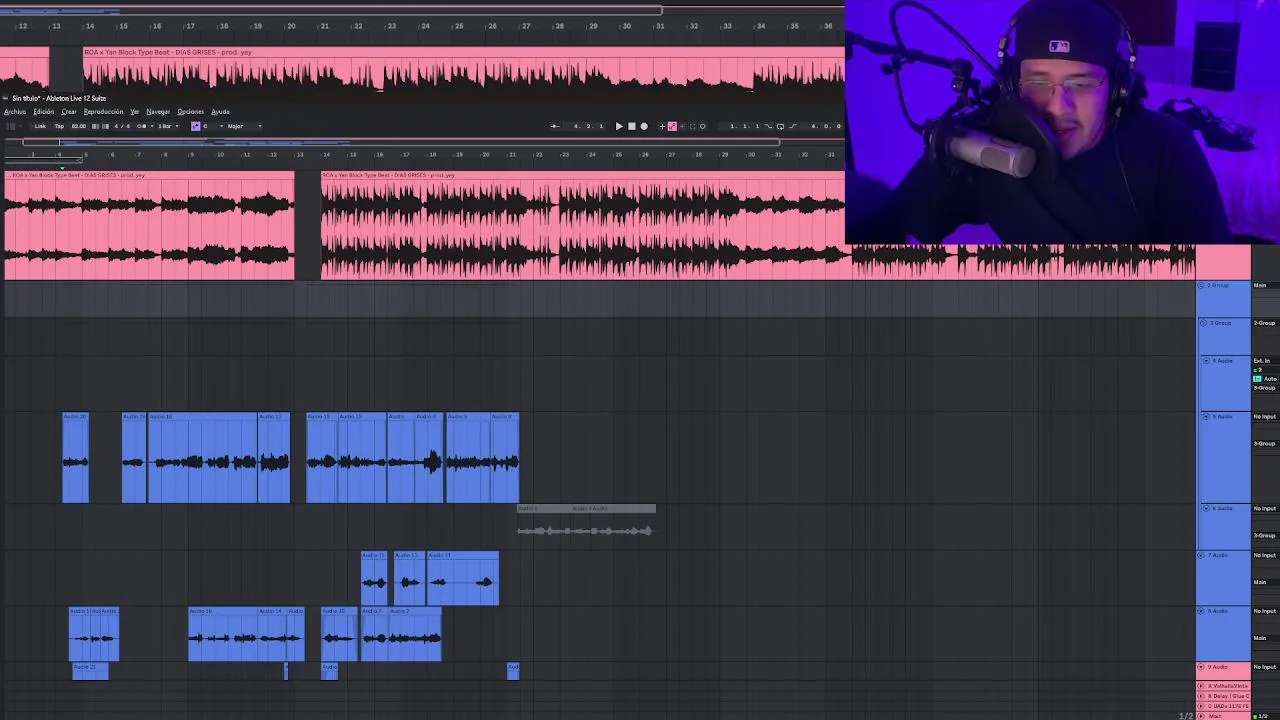1280x720 pixels.
Task: Click the Capture MIDI icon
Action: (692, 126)
